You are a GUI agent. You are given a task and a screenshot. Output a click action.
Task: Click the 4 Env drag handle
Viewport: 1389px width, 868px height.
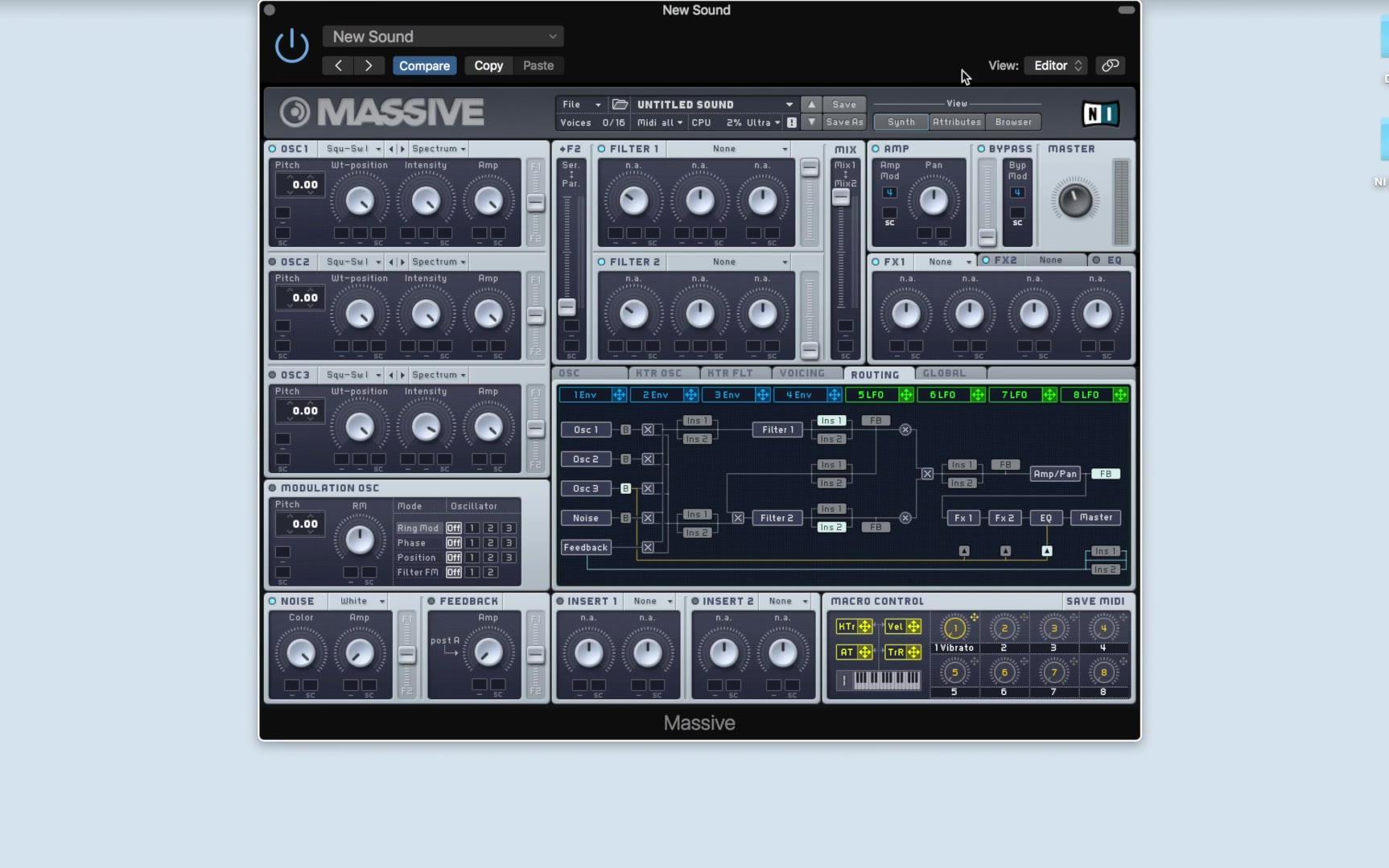click(x=835, y=395)
